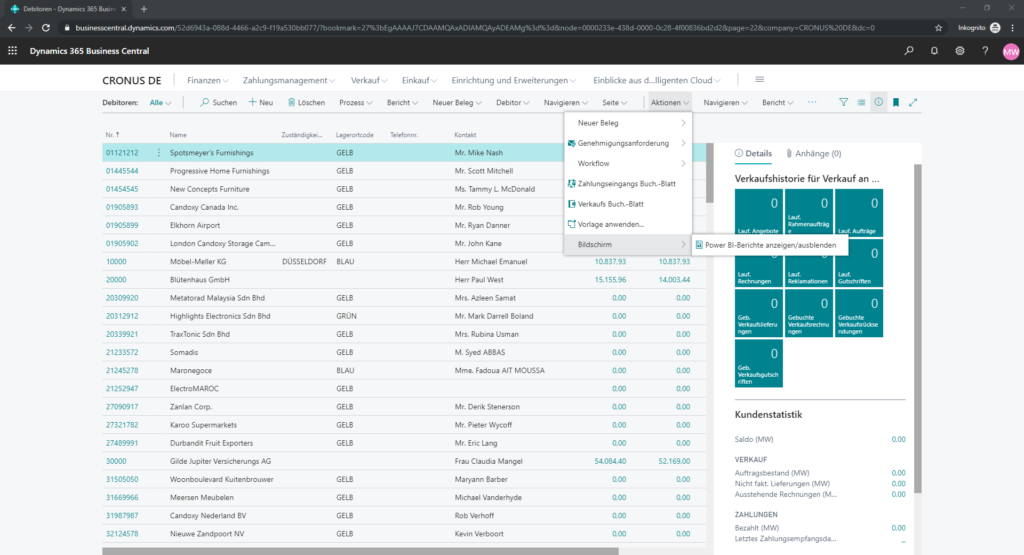Expand Finanzen navigation menu

[x=208, y=80]
